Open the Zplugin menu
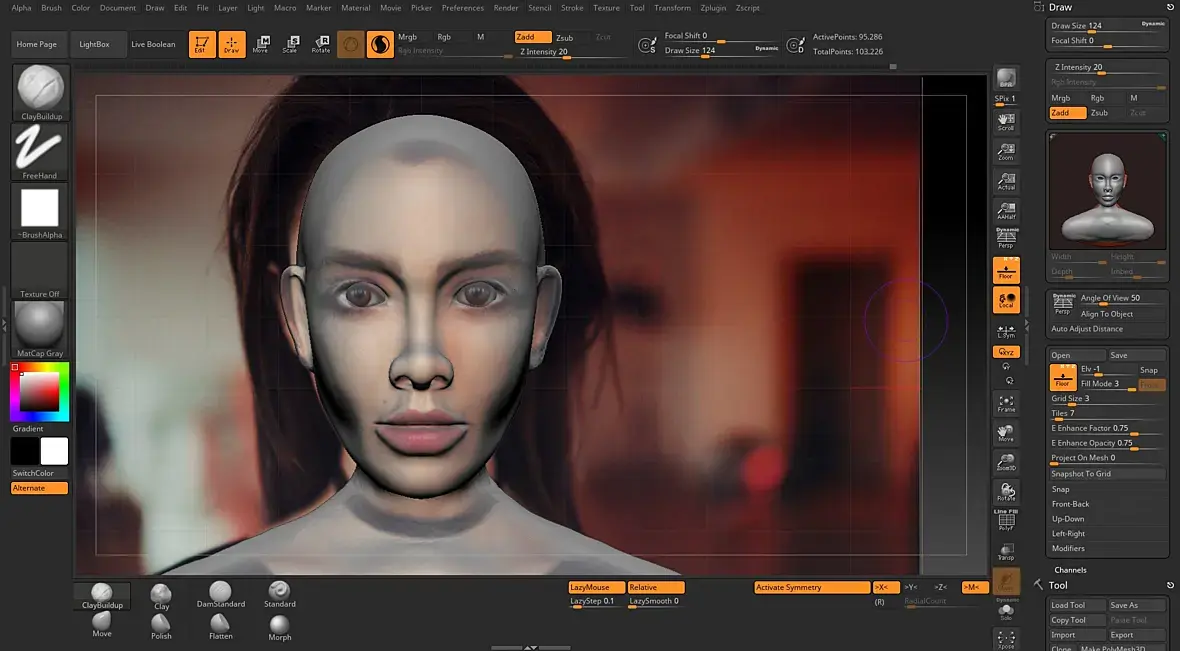Viewport: 1180px width, 651px height. pos(713,8)
